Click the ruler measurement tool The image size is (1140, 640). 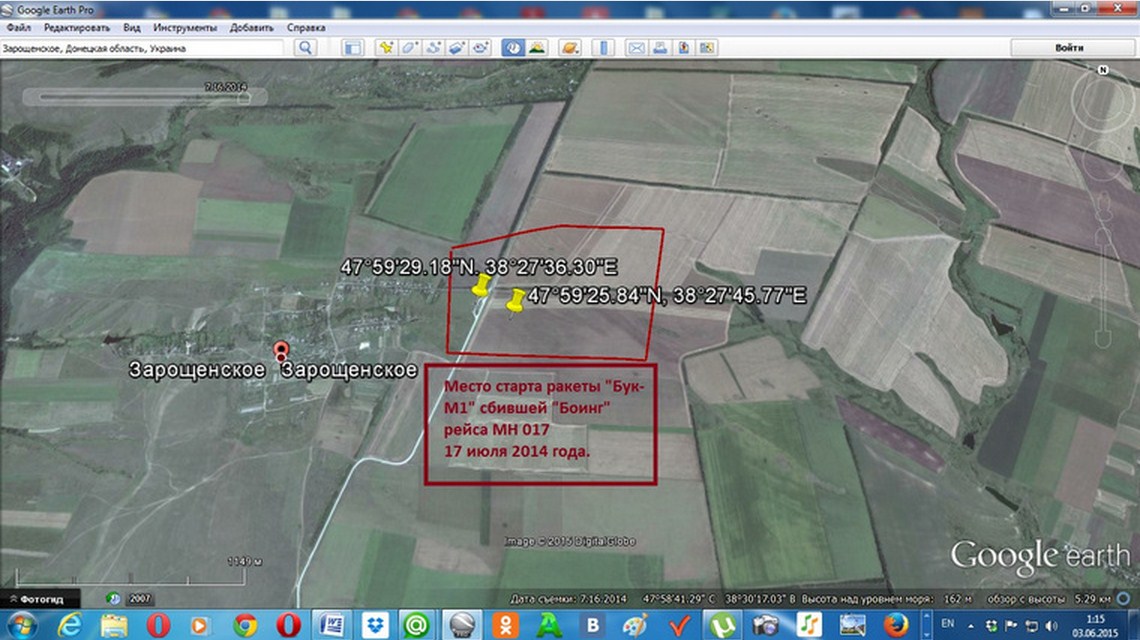coord(602,48)
